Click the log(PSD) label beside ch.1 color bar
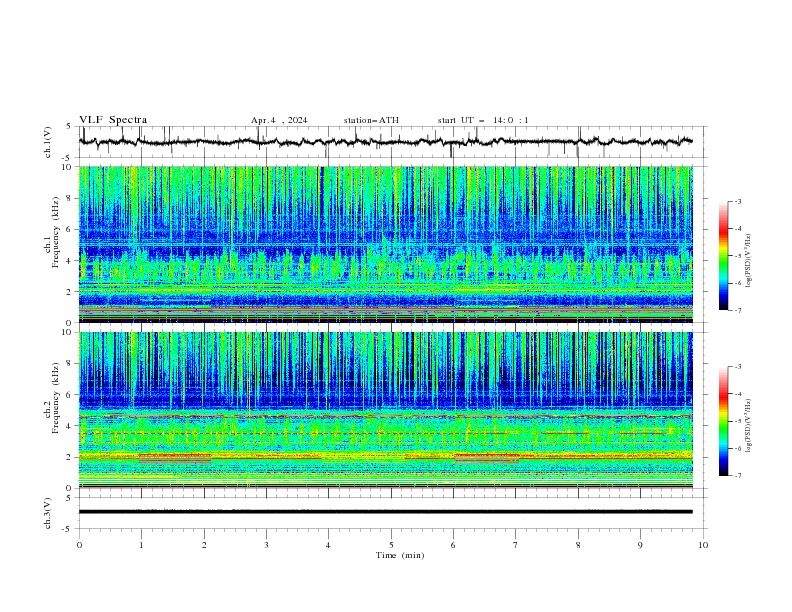The width and height of the screenshot is (792, 612). 748,261
